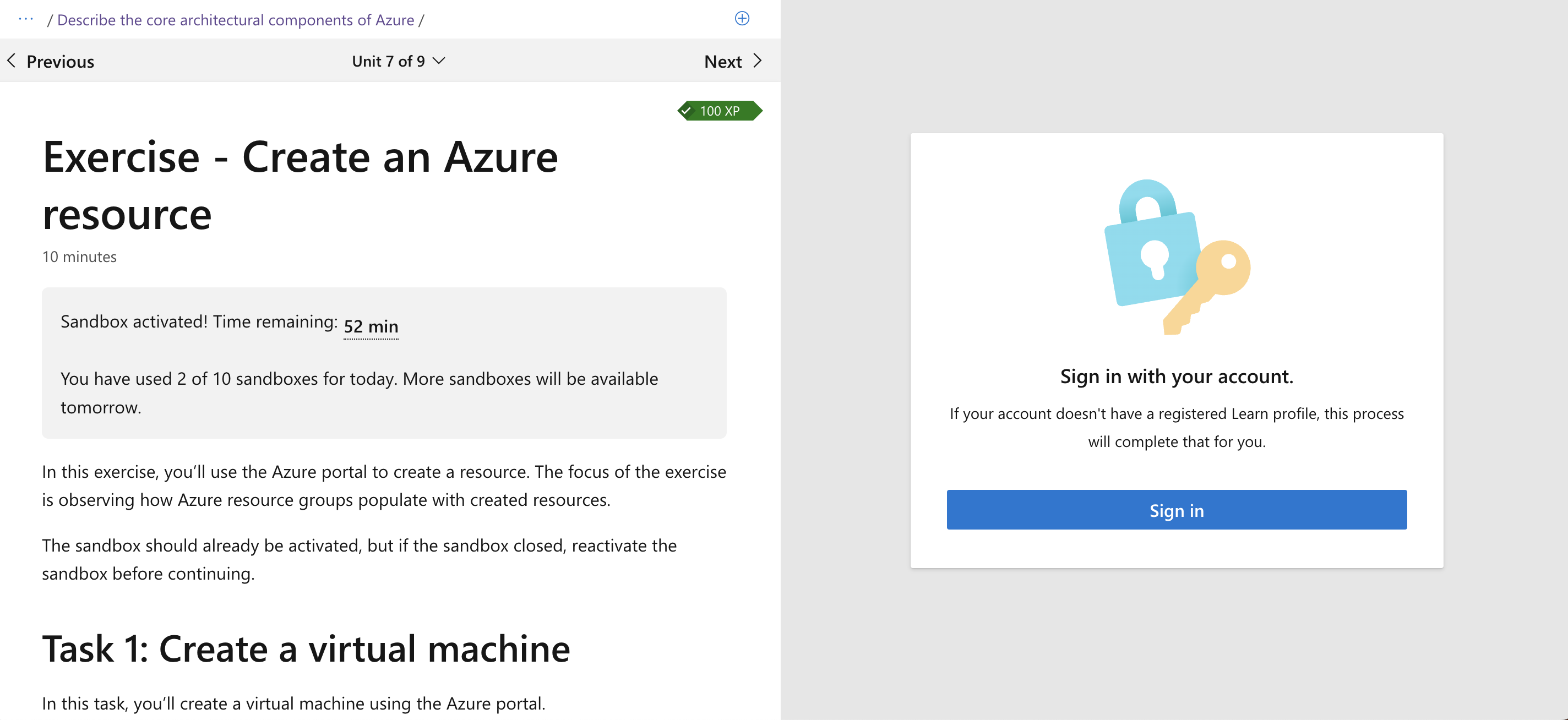
Task: Click the 'Task 1: Create a virtual machine' heading
Action: pos(306,649)
